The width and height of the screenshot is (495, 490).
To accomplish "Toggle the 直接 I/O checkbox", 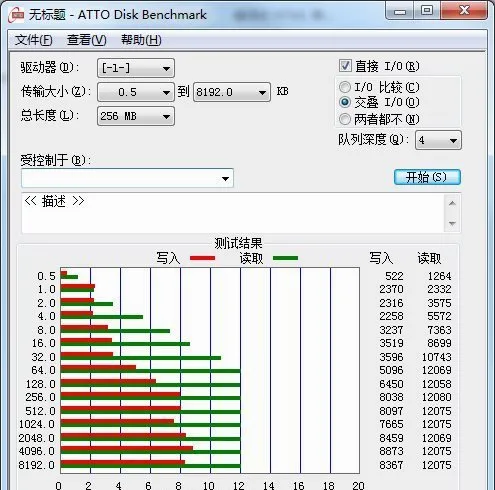I will pyautogui.click(x=345, y=66).
